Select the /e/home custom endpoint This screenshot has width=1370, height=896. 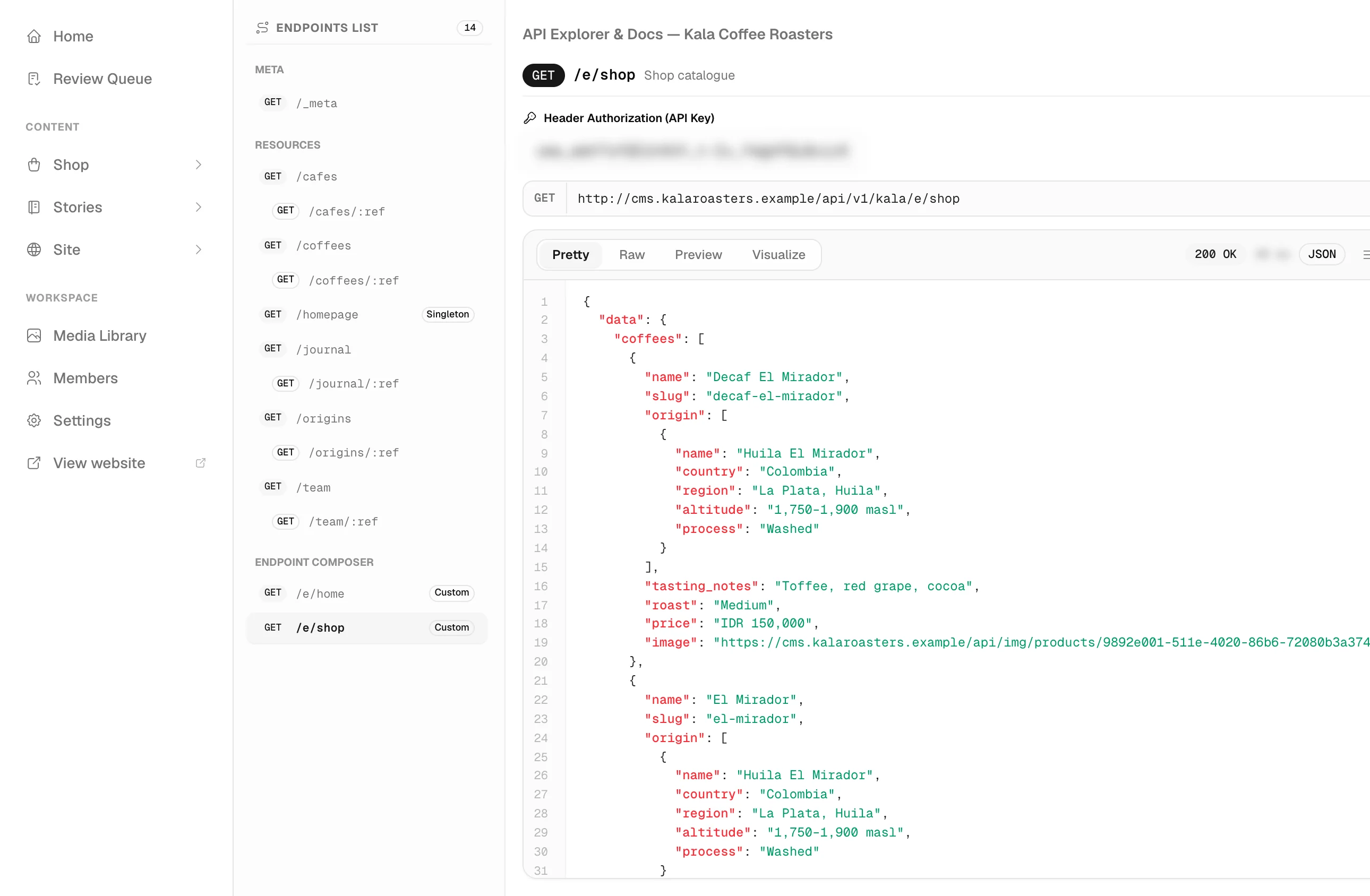pos(367,593)
